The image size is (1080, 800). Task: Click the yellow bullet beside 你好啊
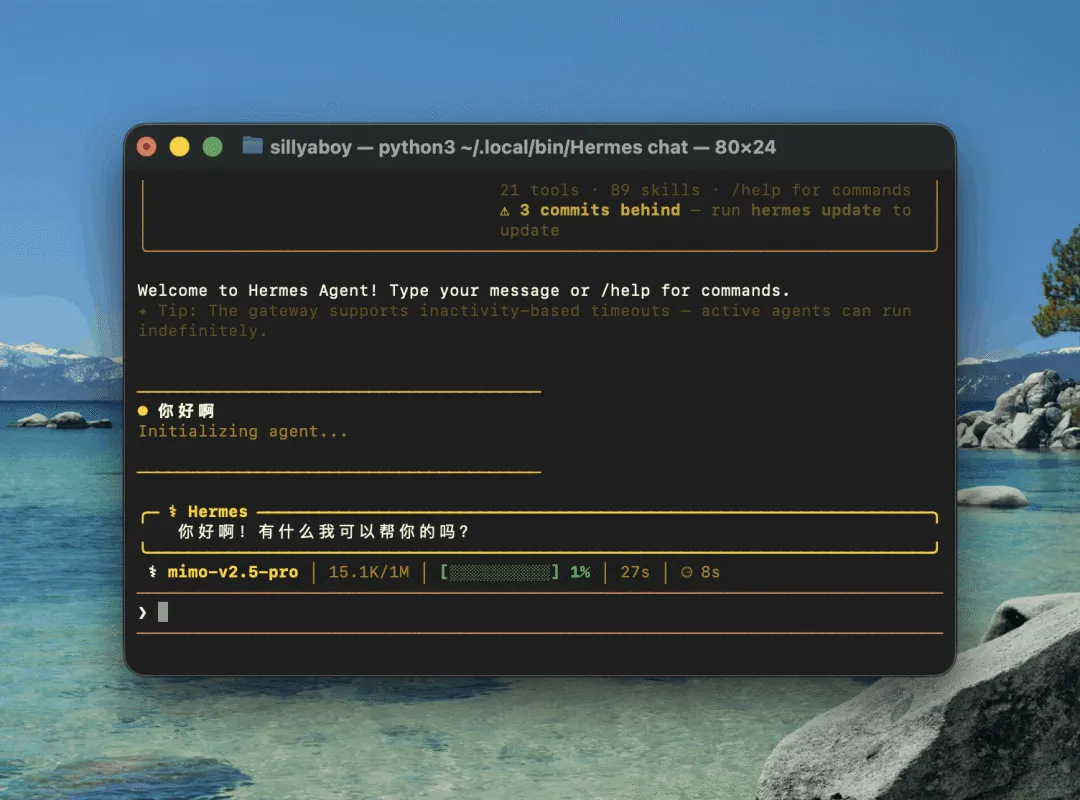(143, 411)
